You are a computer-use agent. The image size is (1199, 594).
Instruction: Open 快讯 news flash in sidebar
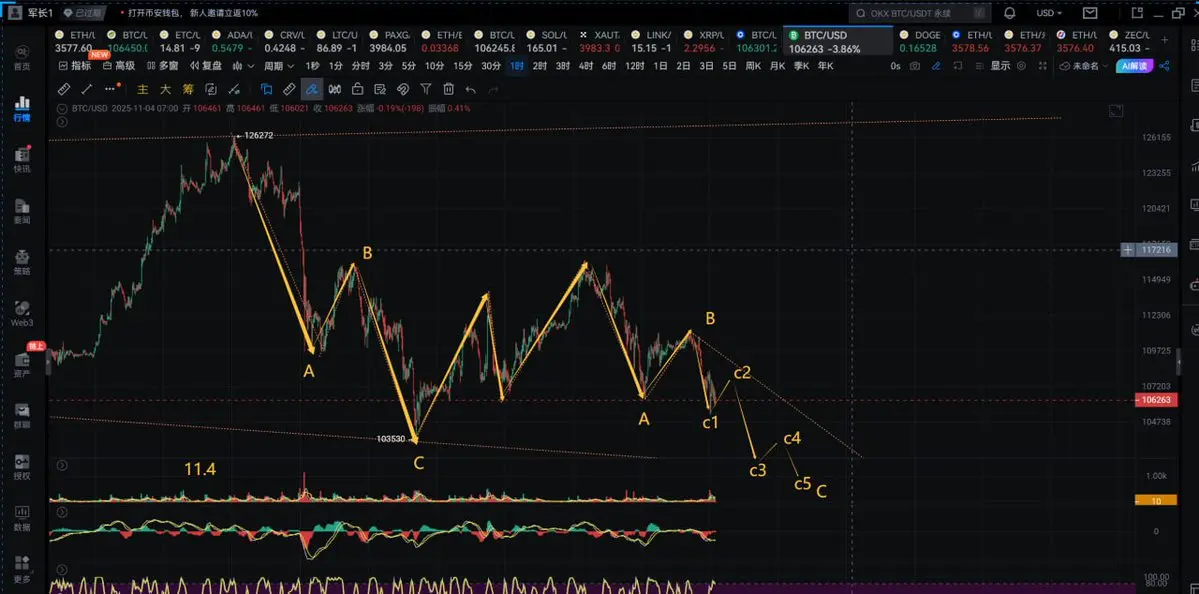(21, 159)
